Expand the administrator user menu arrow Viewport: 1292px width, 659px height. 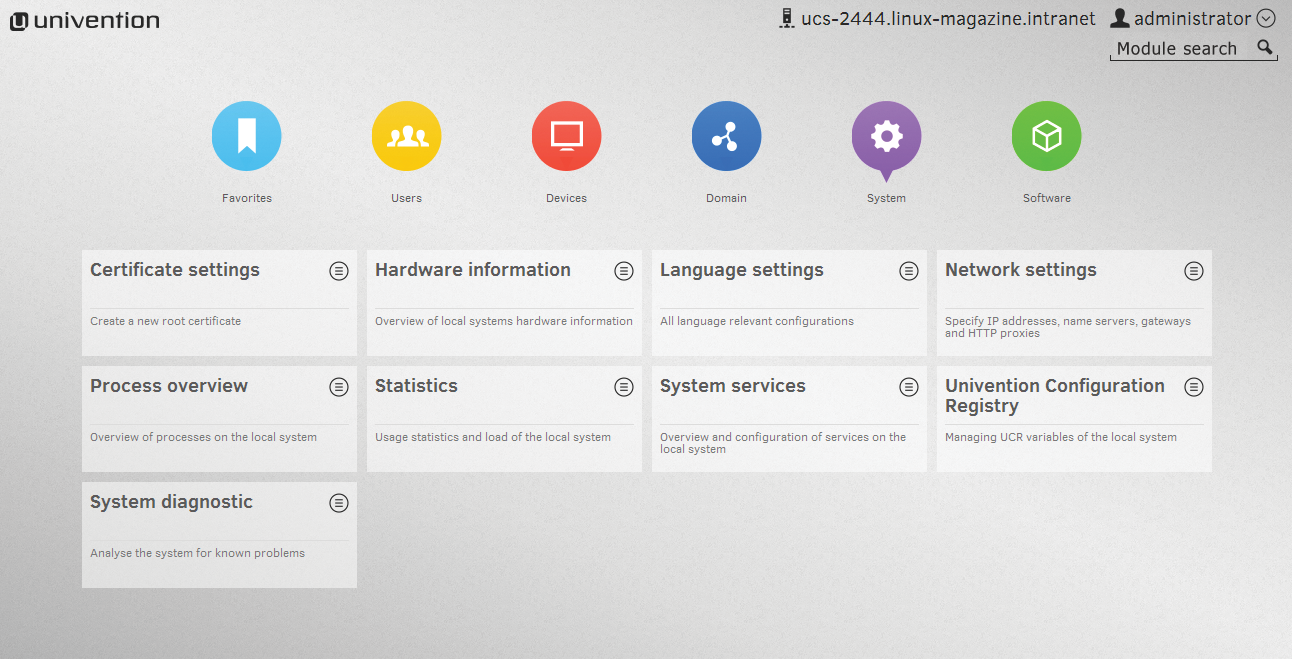click(x=1266, y=18)
